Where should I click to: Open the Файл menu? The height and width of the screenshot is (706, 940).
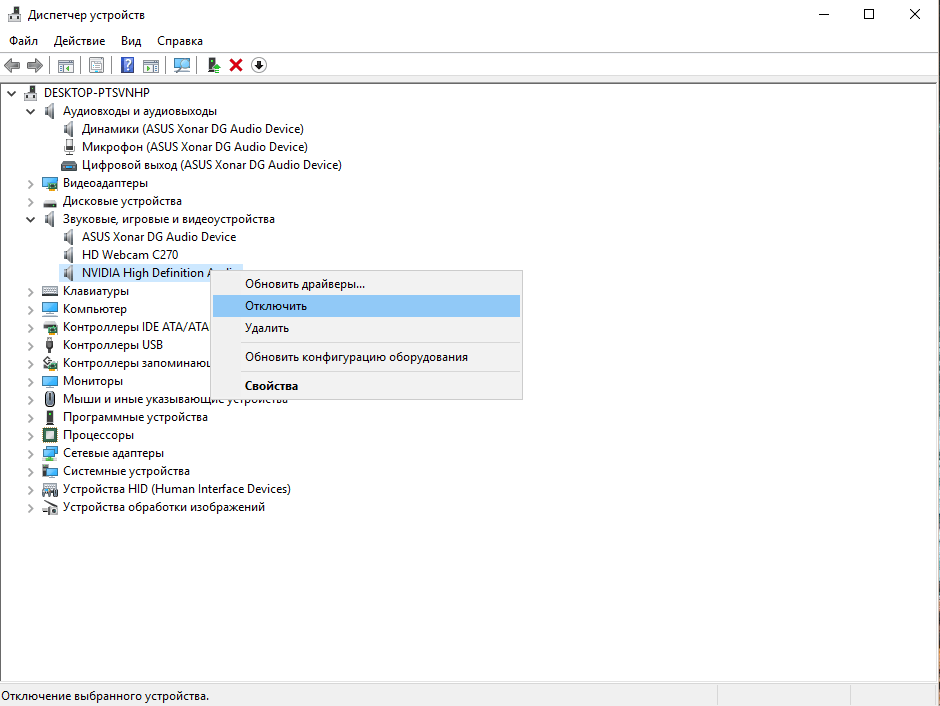pos(23,41)
